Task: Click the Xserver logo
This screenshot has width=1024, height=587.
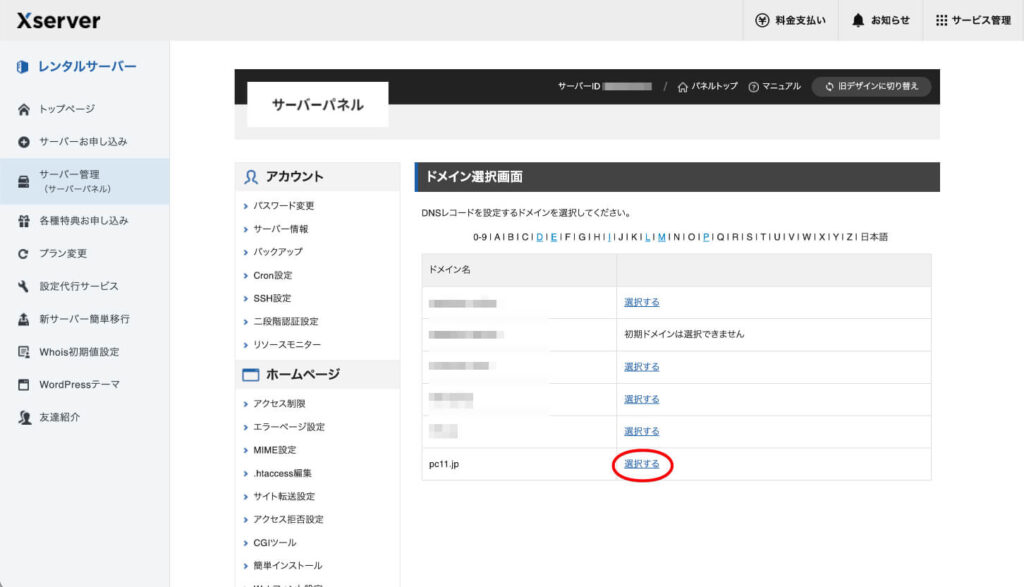Action: (58, 20)
